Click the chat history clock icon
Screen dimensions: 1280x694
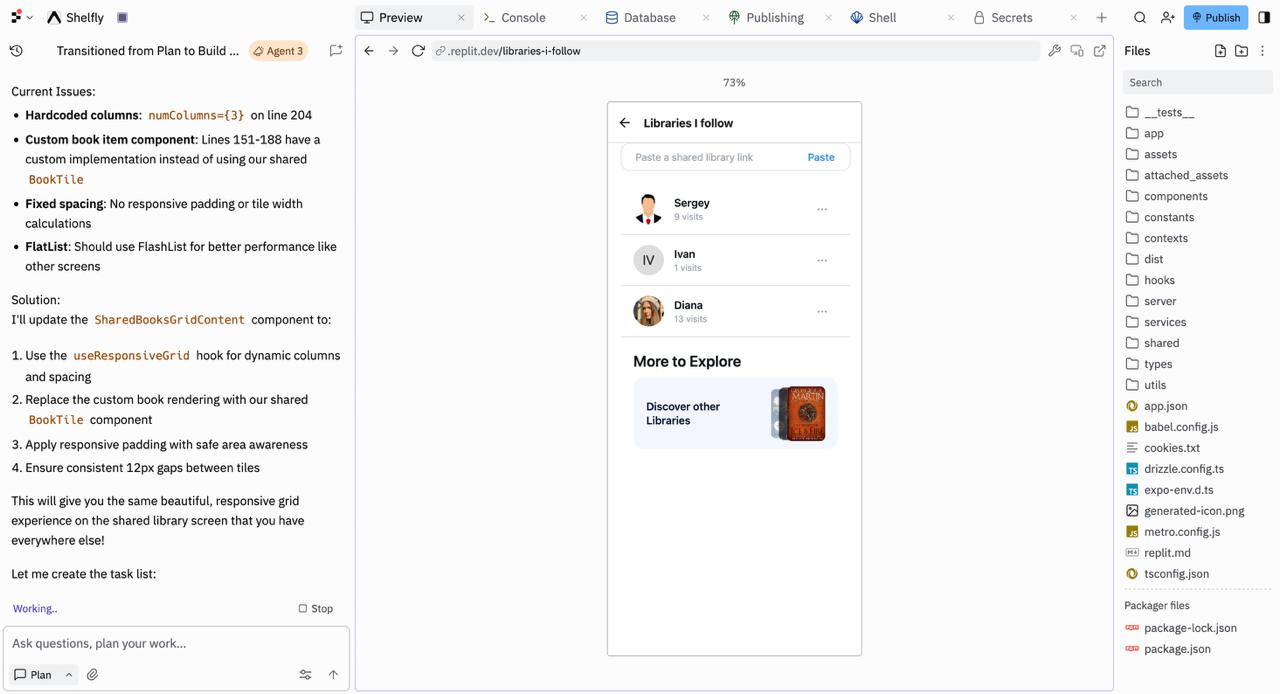tap(16, 51)
